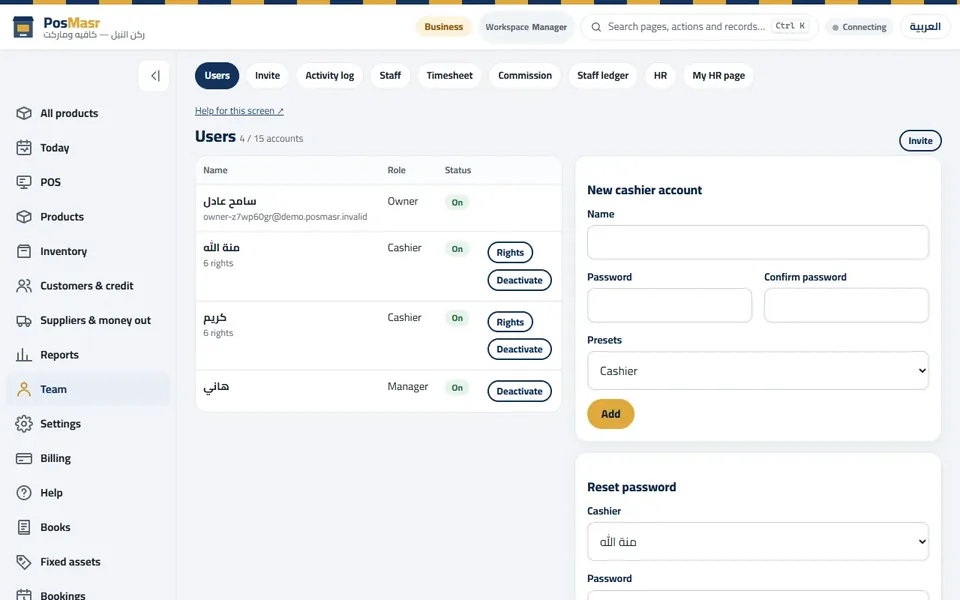The image size is (960, 600).
Task: Click the yellow Add button
Action: coord(610,414)
